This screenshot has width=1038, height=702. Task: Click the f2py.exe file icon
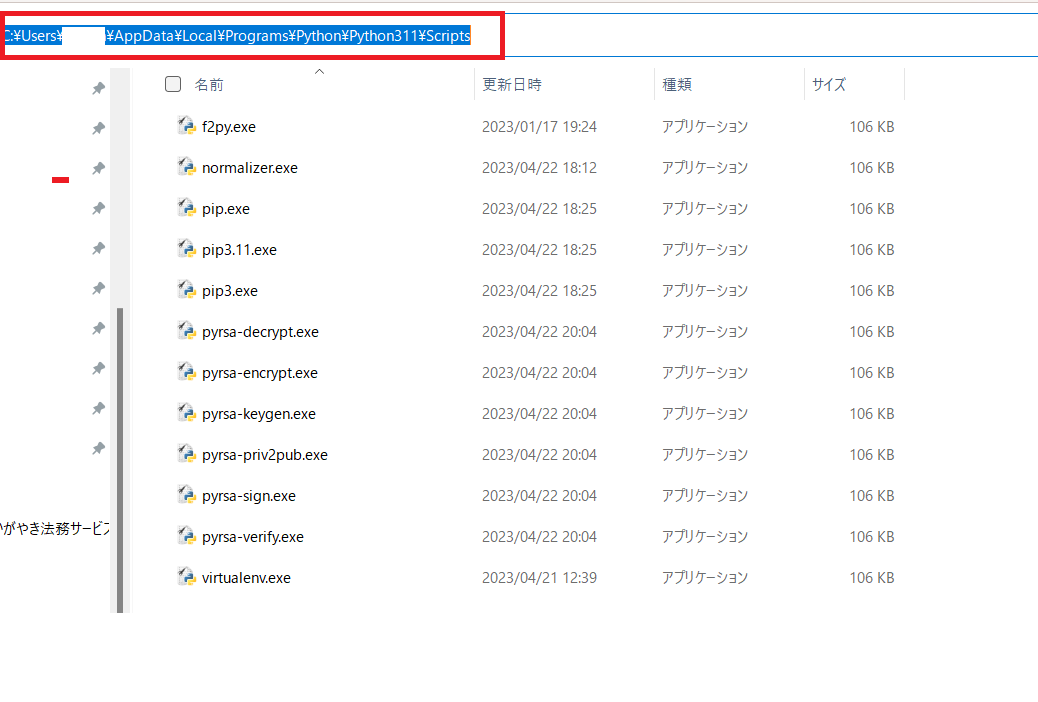tap(187, 126)
